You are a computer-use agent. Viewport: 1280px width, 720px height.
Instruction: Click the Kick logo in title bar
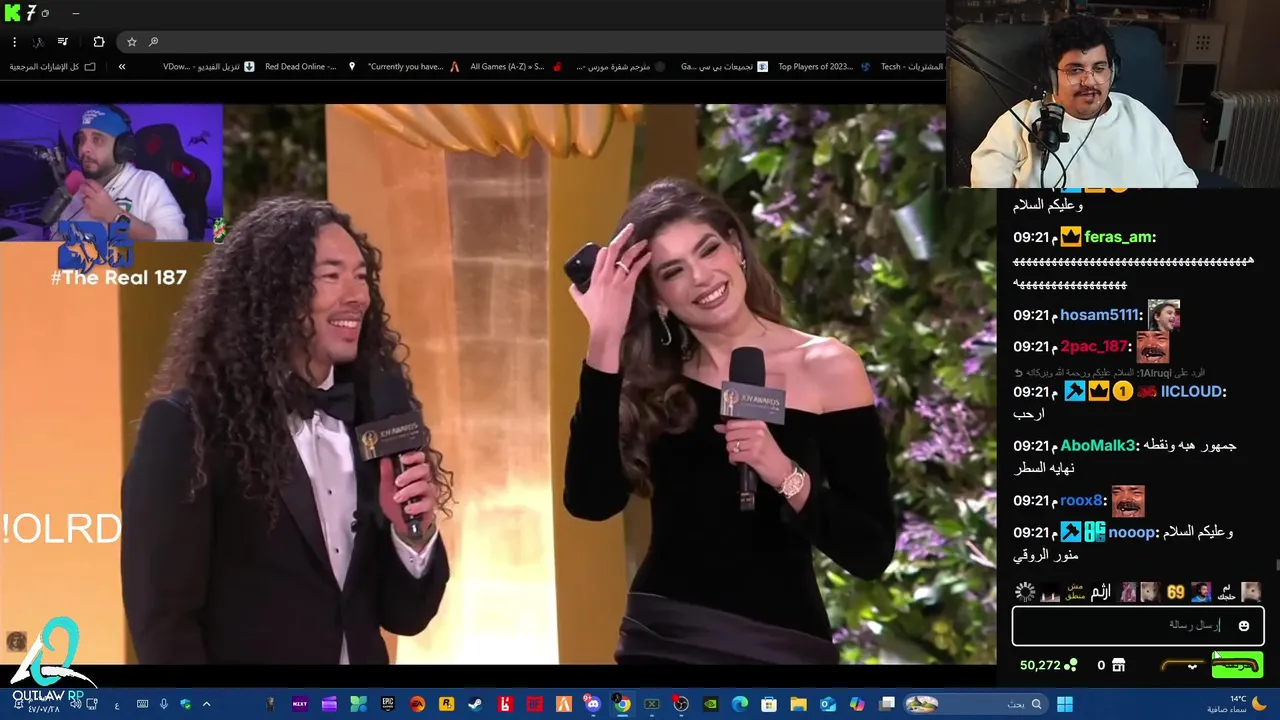[x=12, y=13]
